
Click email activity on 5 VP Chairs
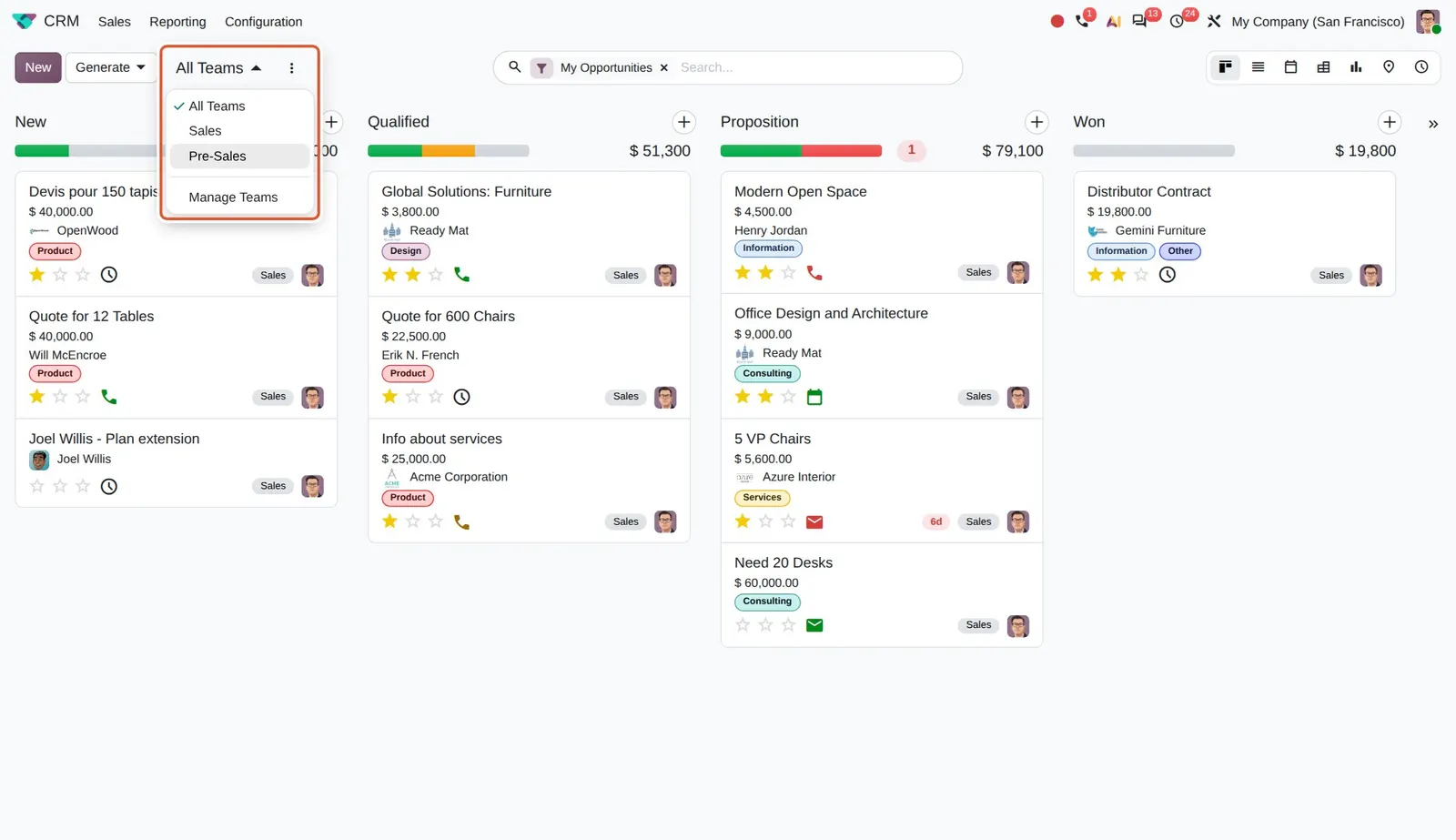click(814, 521)
